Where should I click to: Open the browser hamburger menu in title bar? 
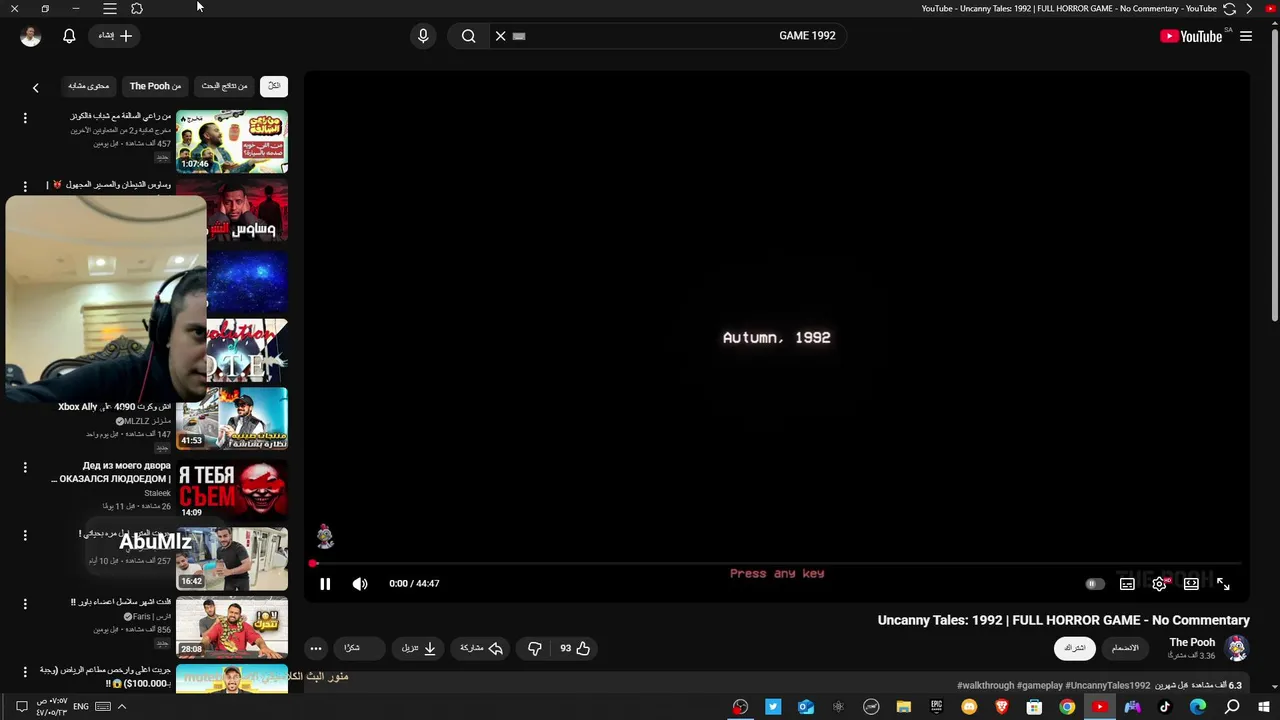[110, 8]
